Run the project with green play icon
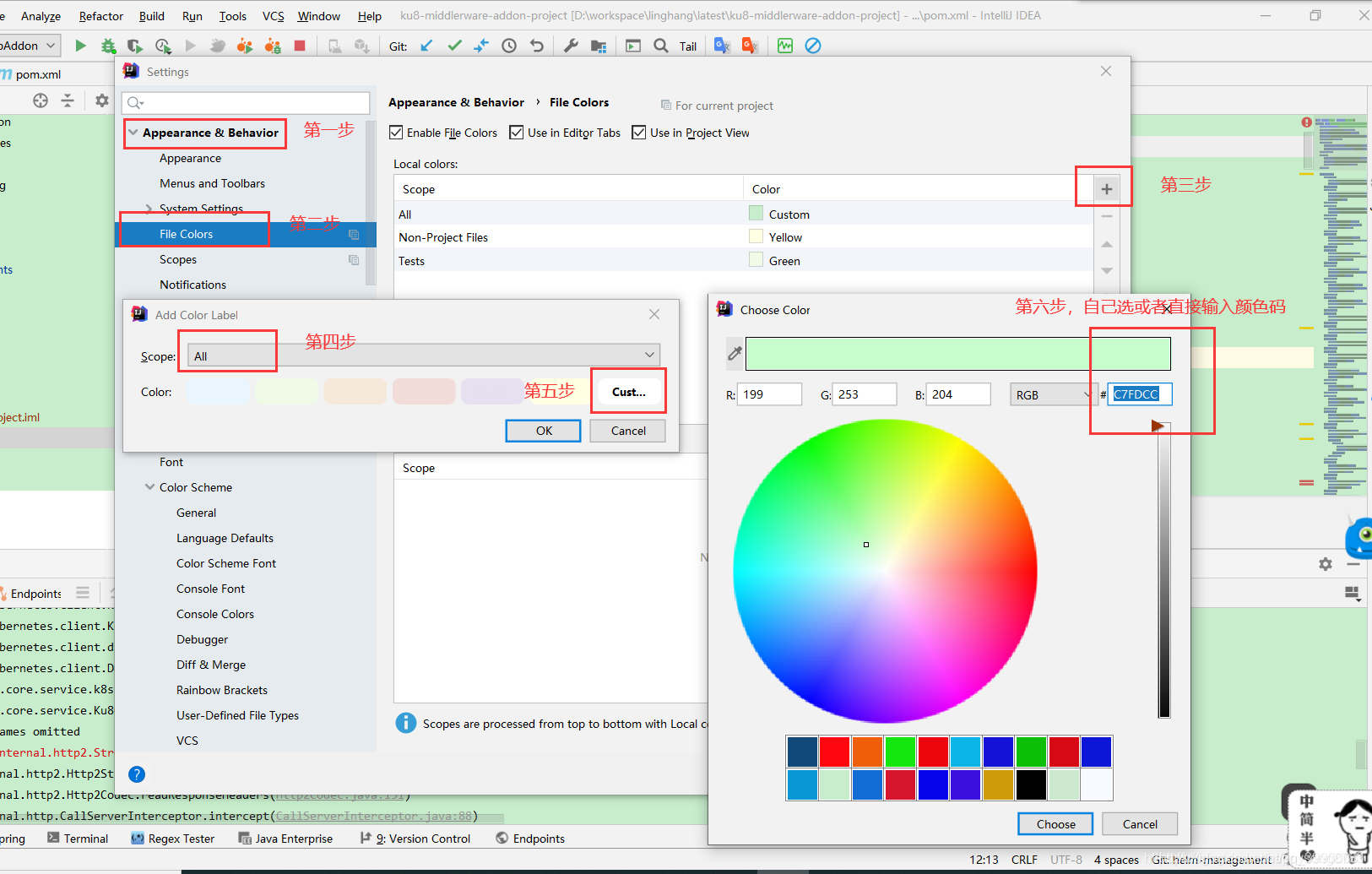This screenshot has height=874, width=1372. click(80, 46)
